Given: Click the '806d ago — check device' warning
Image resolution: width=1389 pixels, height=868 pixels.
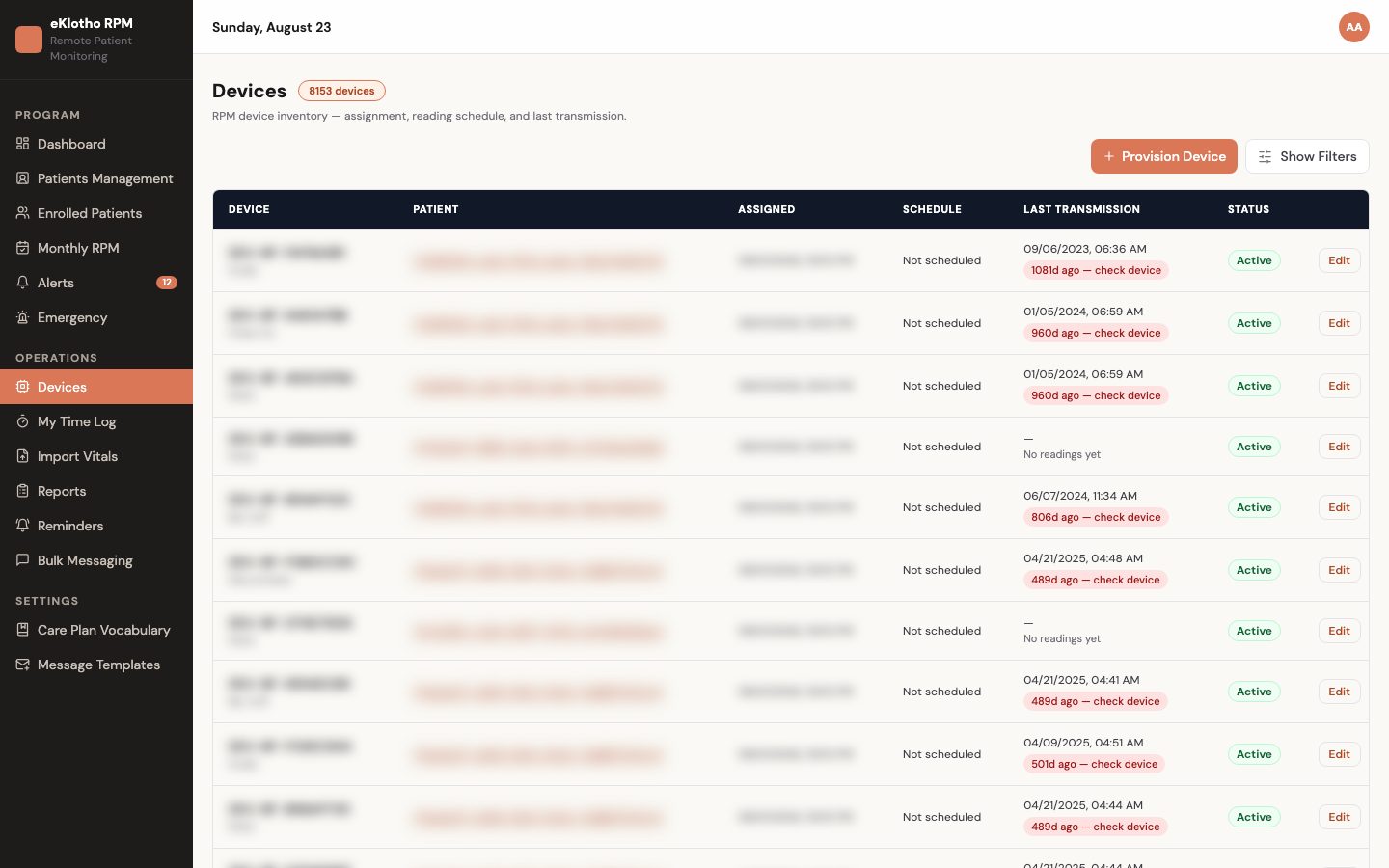Looking at the screenshot, I should tap(1096, 517).
